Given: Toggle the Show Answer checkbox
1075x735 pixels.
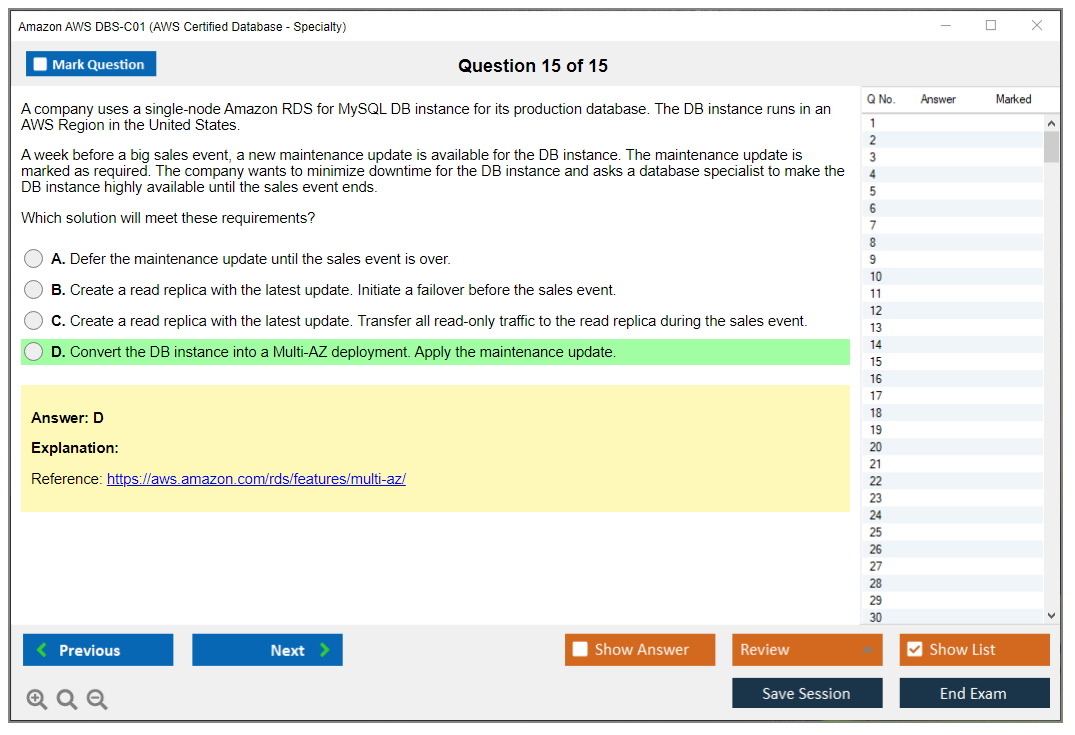Looking at the screenshot, I should (581, 650).
